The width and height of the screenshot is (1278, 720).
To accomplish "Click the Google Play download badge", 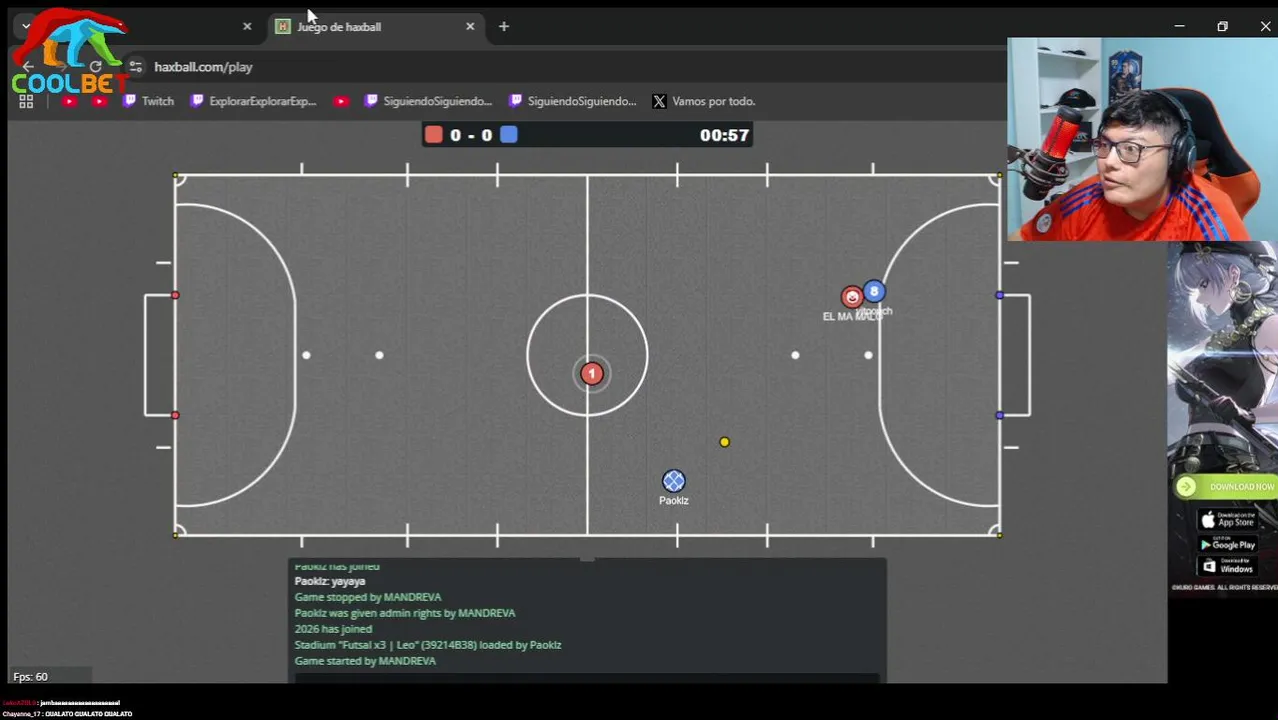I will pos(1227,544).
